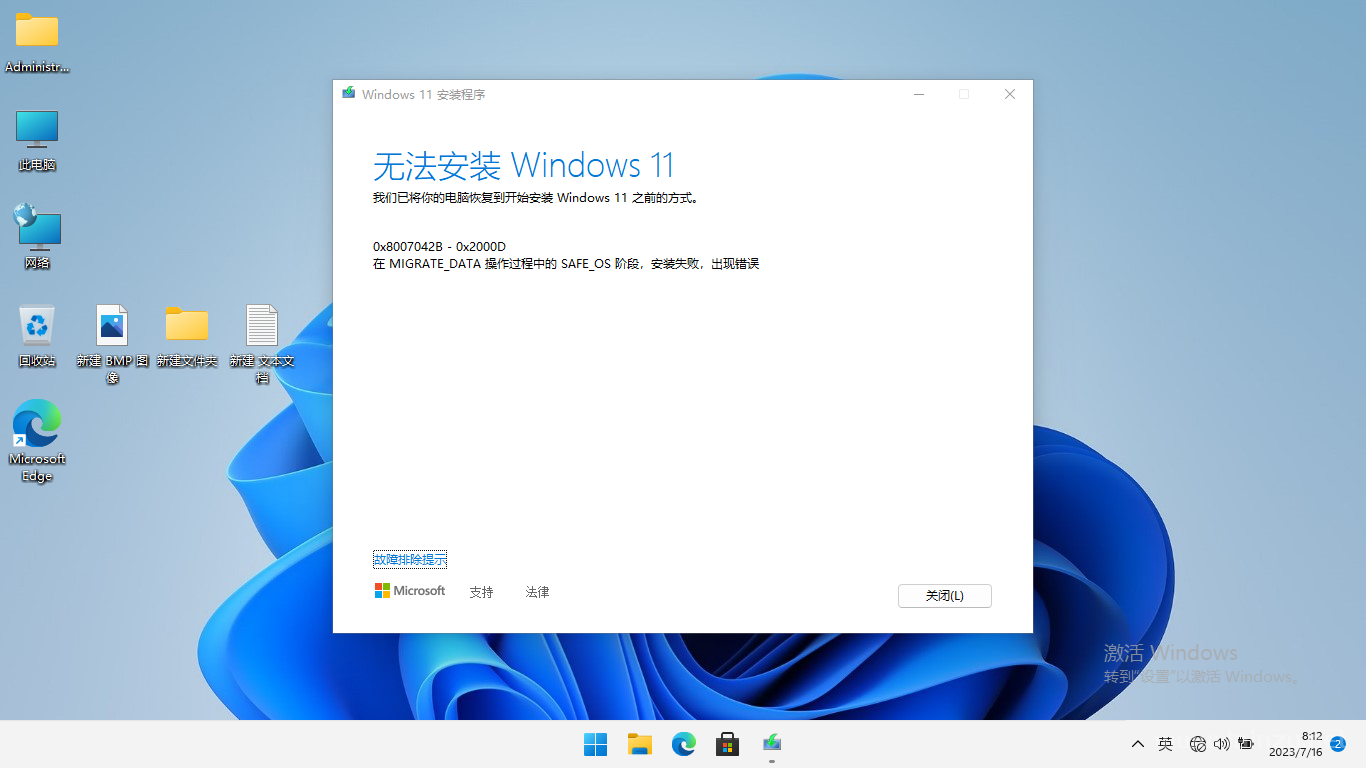Minimize the Windows 11 setup dialog

point(919,94)
